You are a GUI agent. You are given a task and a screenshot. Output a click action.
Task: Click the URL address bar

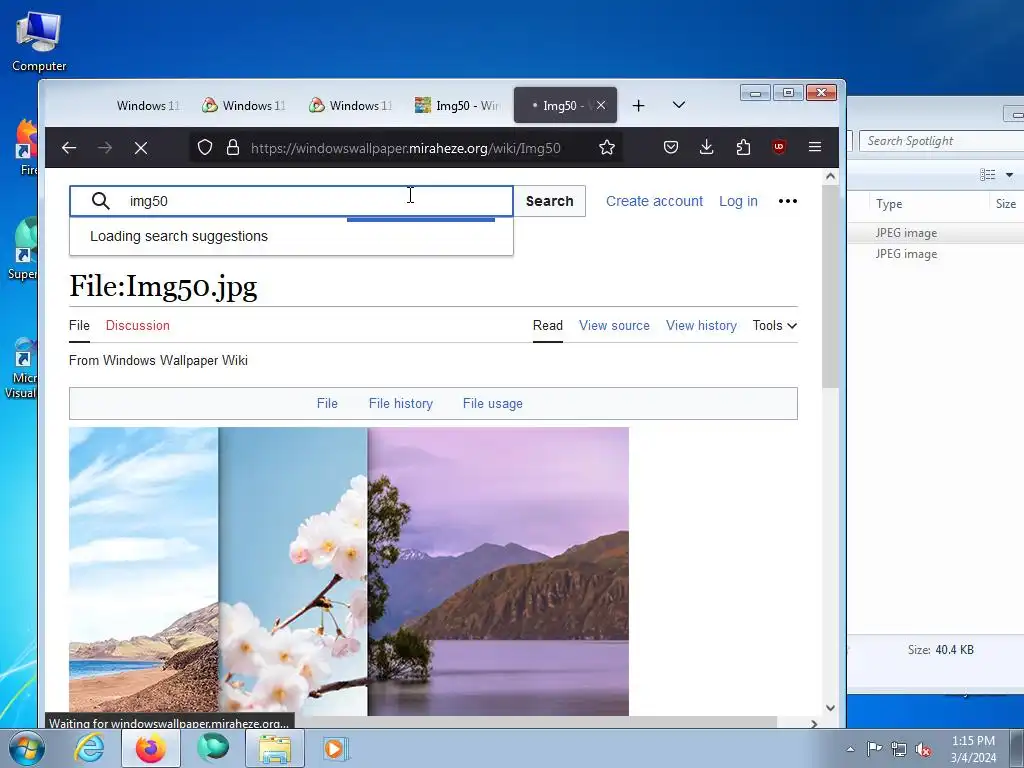[405, 148]
